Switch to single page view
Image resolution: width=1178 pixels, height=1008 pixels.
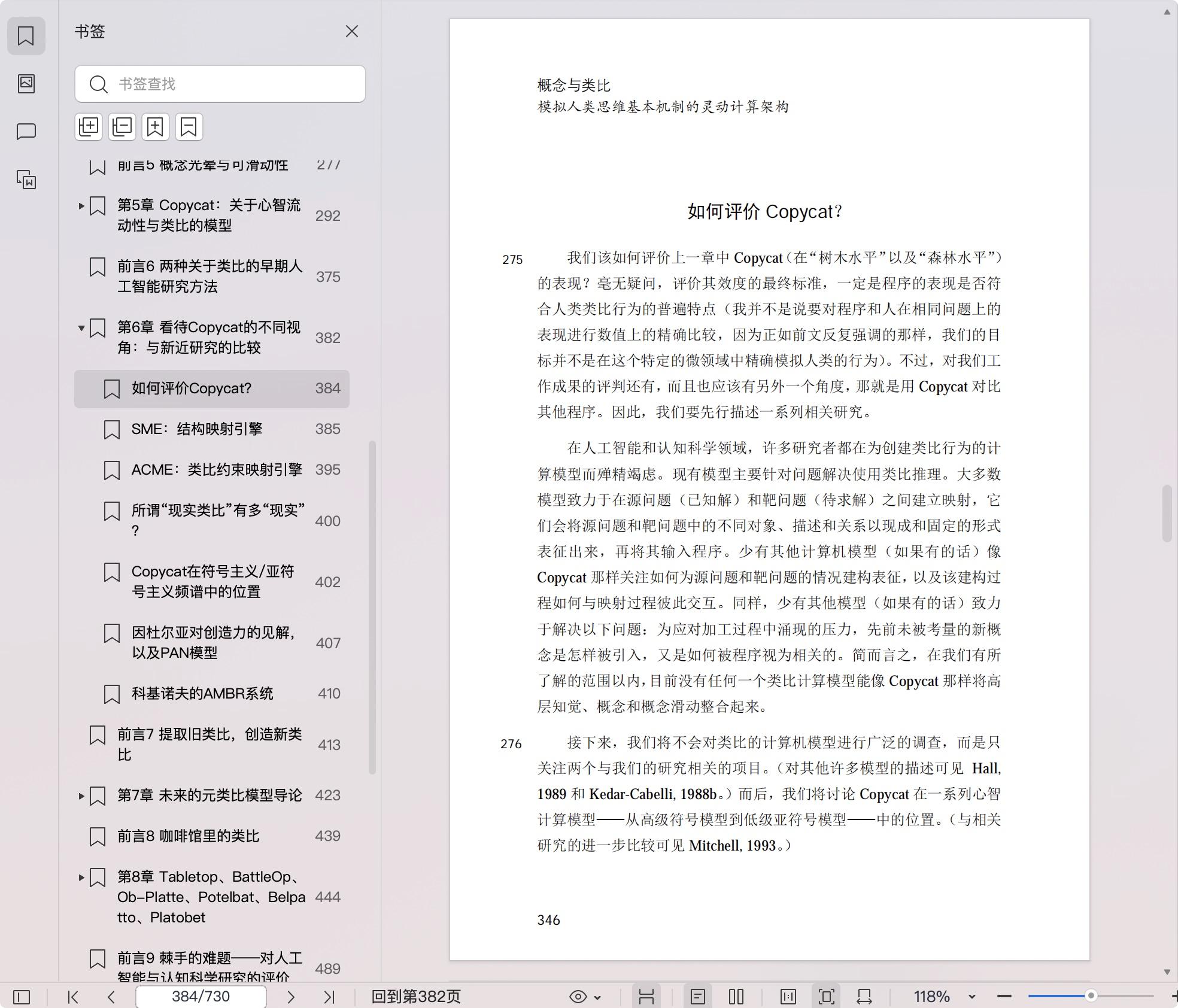[698, 997]
